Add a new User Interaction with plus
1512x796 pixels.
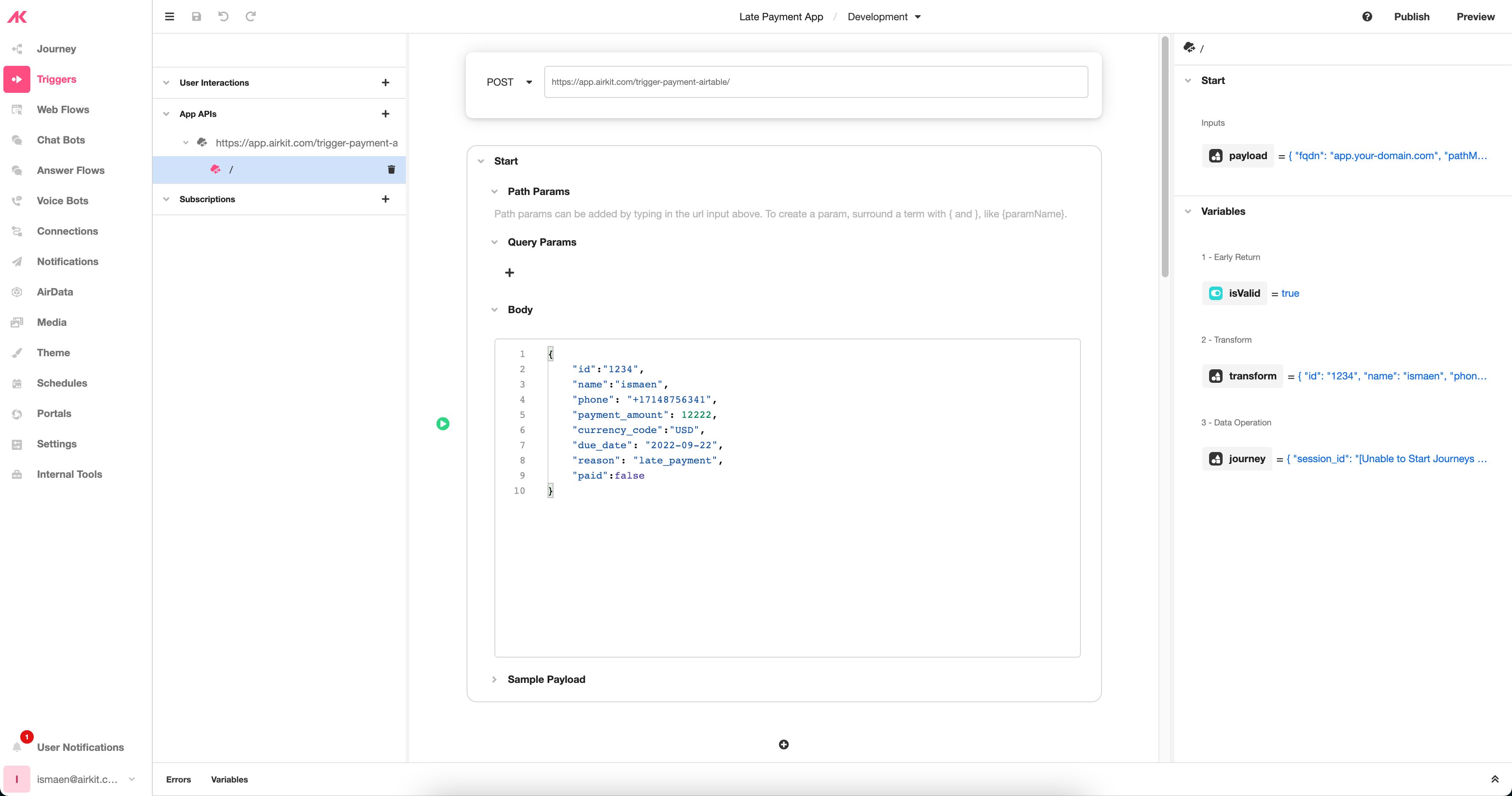386,83
